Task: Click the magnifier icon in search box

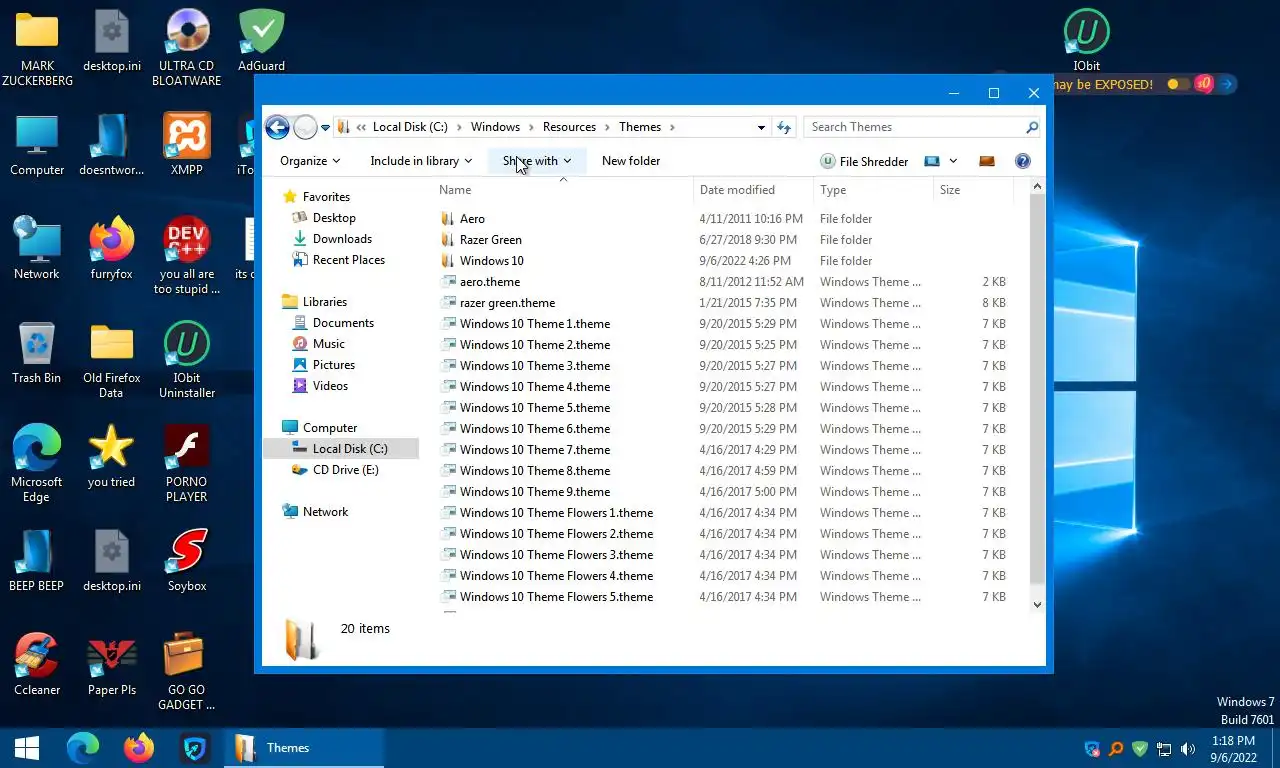Action: pos(1032,127)
